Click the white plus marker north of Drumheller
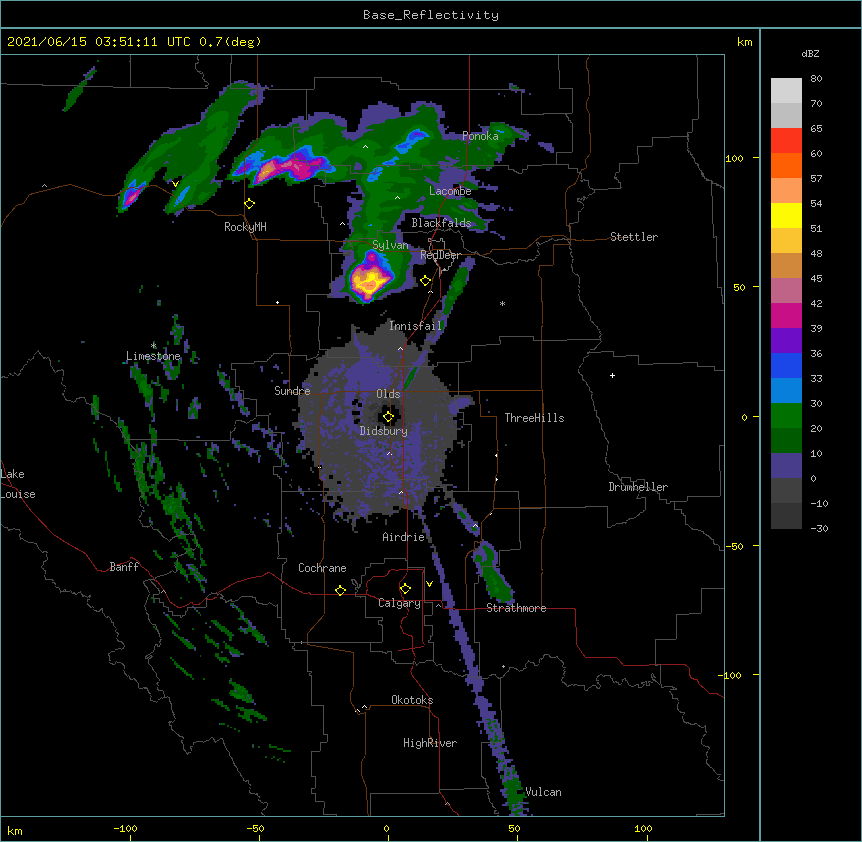Image resolution: width=862 pixels, height=842 pixels. 612,375
